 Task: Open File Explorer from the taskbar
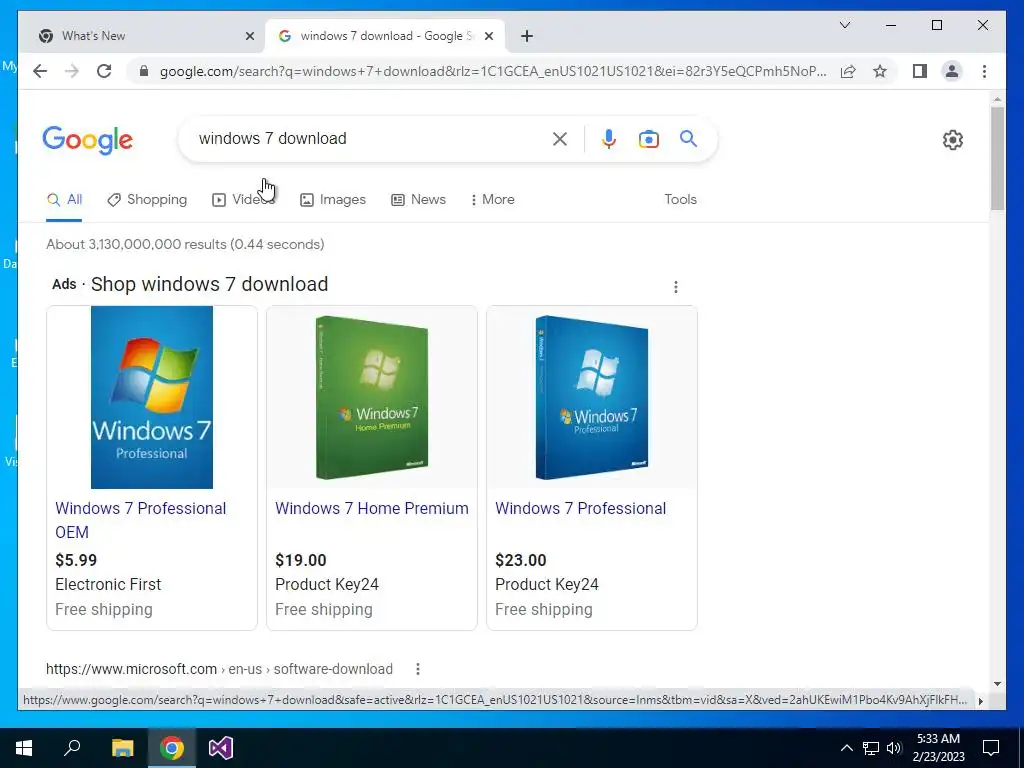[x=122, y=748]
